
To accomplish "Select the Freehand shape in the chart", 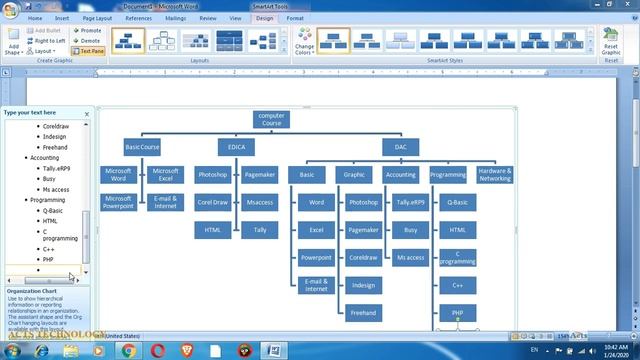I will (363, 313).
